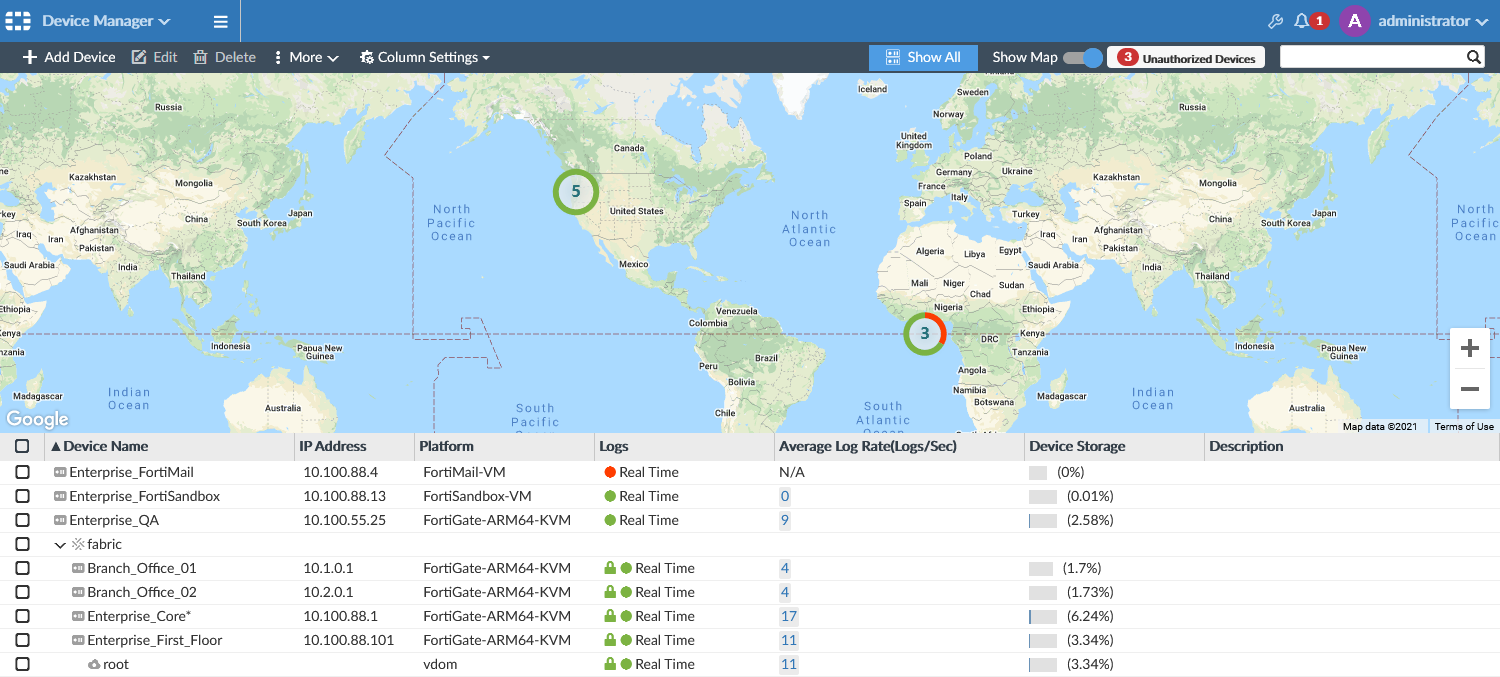1500x677 pixels.
Task: Check the Enterprise_FortiSandbox row checkbox
Action: [x=22, y=496]
